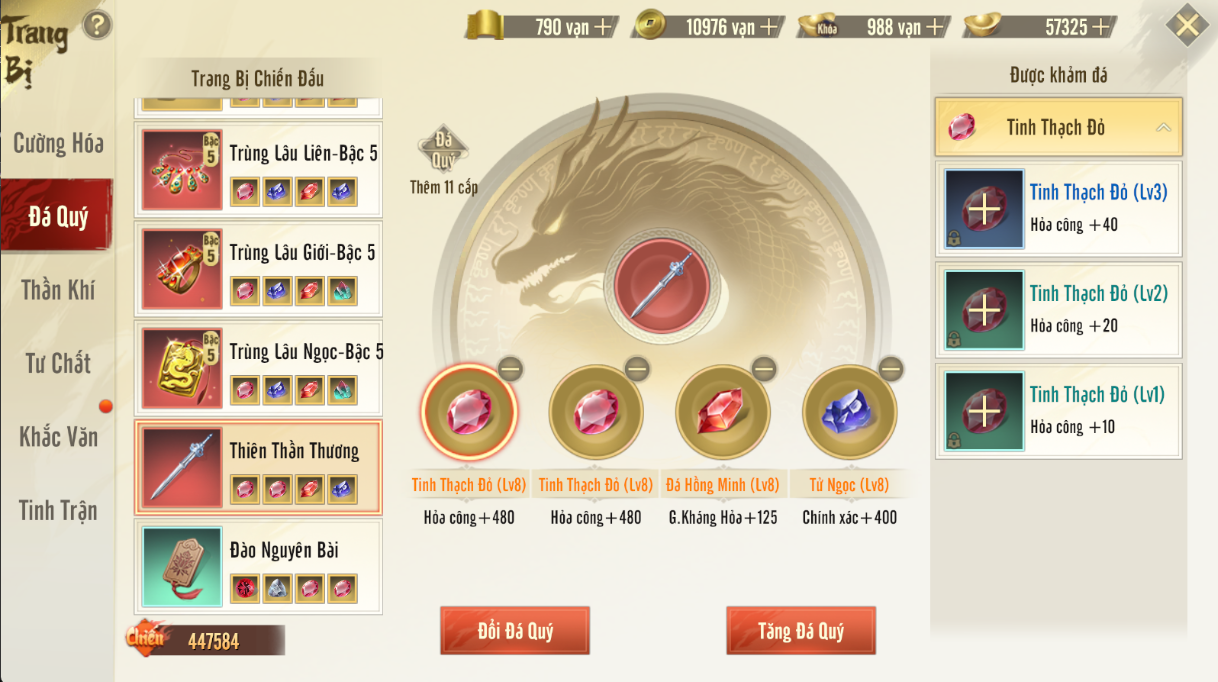Select the Tử Ngọc blue gem slot
Viewport: 1218px width, 682px height.
point(849,412)
